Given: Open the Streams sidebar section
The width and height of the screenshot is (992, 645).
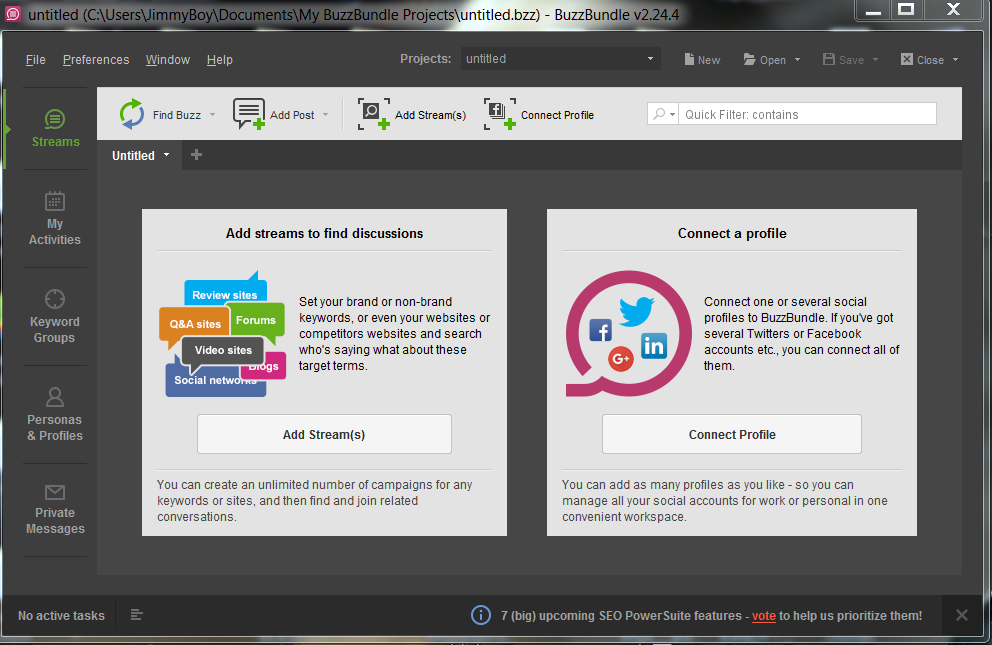Looking at the screenshot, I should [55, 128].
